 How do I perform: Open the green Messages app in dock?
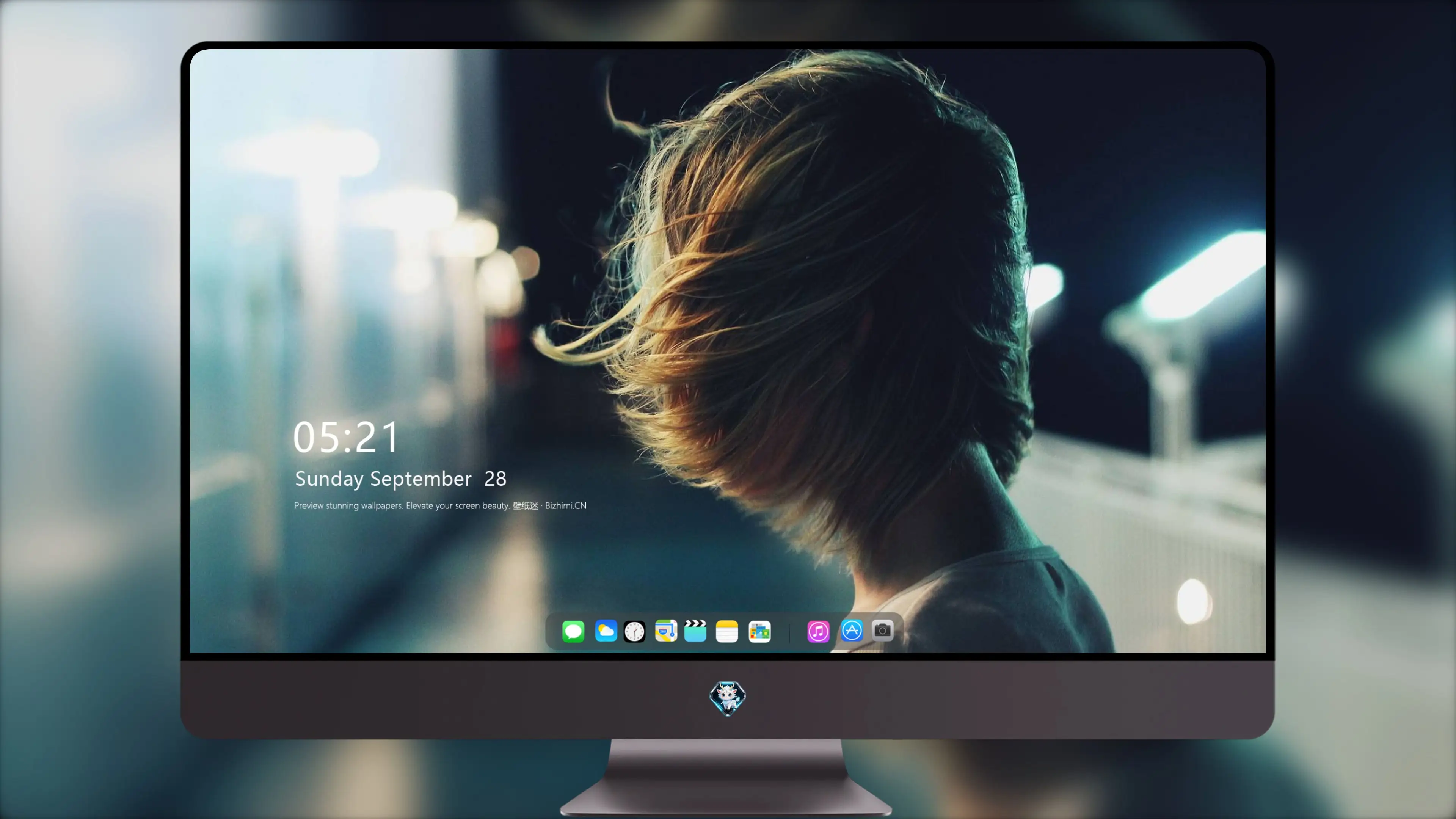point(573,631)
